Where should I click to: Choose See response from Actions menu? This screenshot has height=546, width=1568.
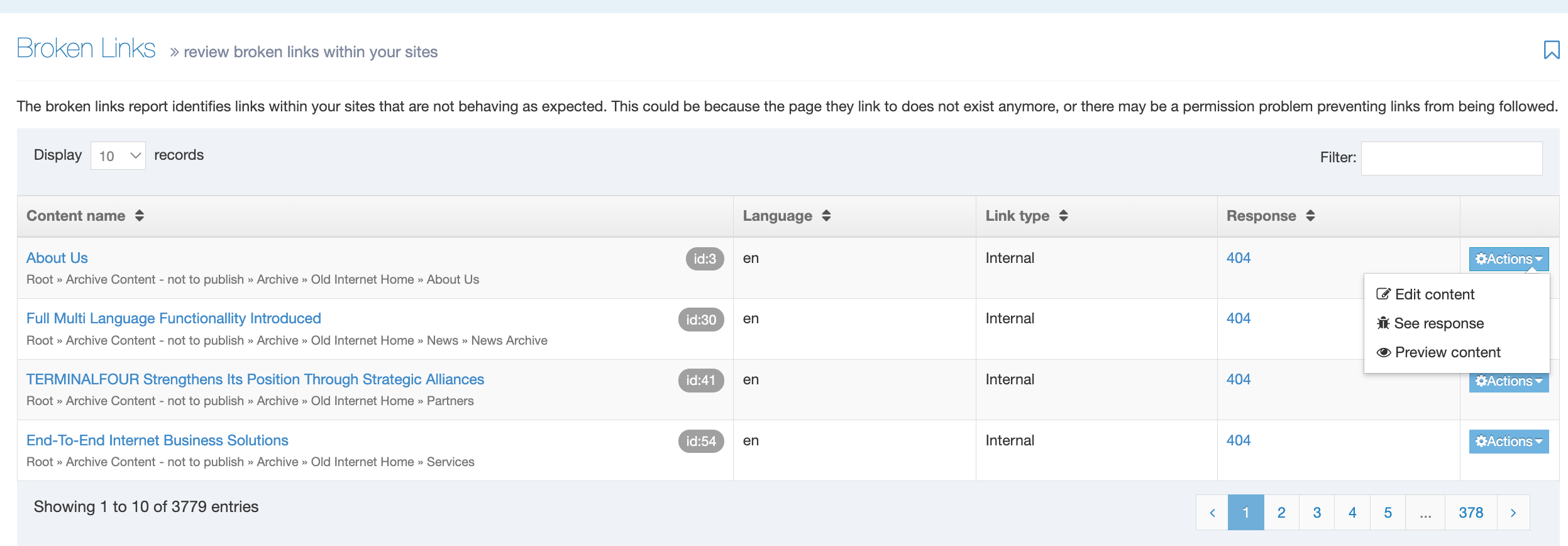(x=1430, y=323)
